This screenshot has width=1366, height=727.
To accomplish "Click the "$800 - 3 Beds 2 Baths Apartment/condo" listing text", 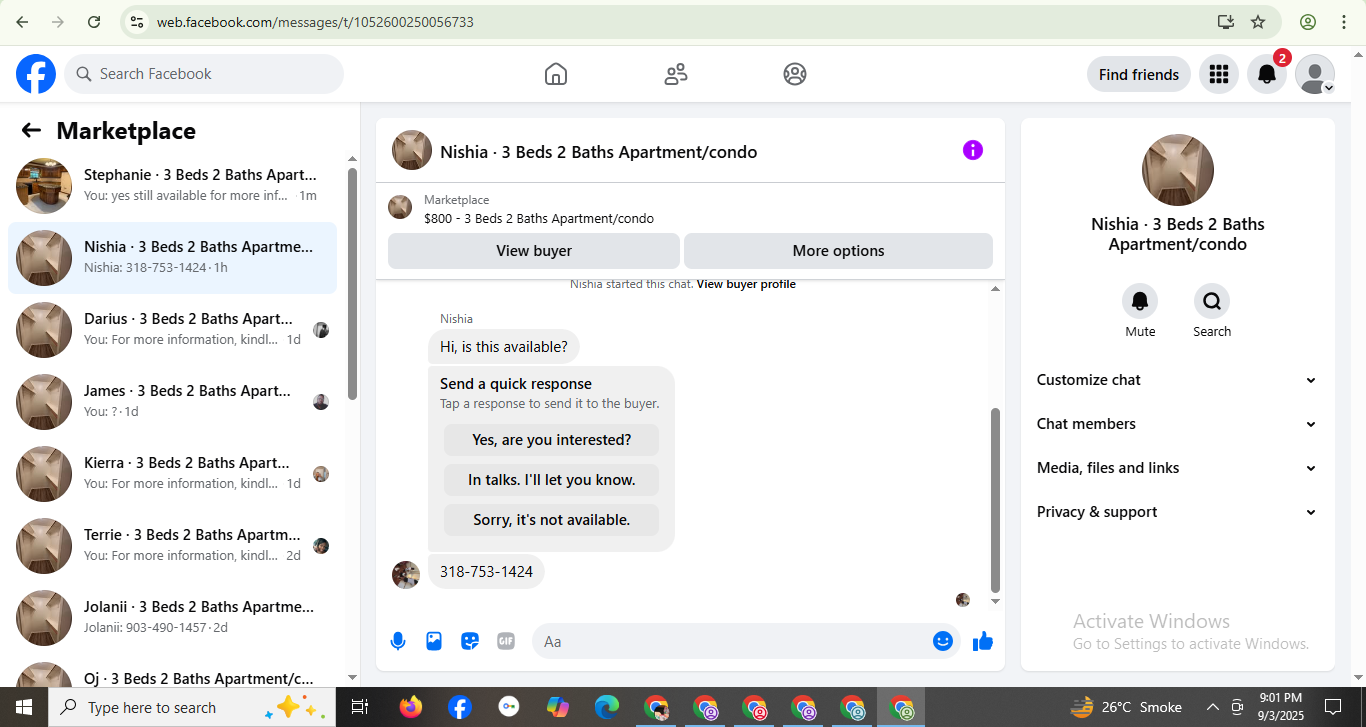I will tap(539, 219).
